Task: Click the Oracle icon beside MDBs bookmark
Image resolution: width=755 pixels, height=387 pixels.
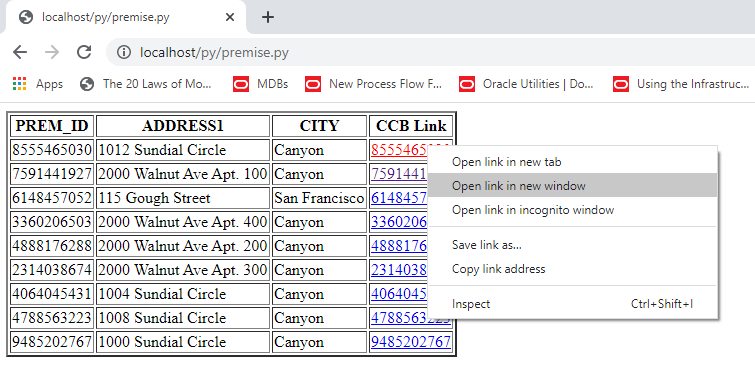Action: point(241,84)
